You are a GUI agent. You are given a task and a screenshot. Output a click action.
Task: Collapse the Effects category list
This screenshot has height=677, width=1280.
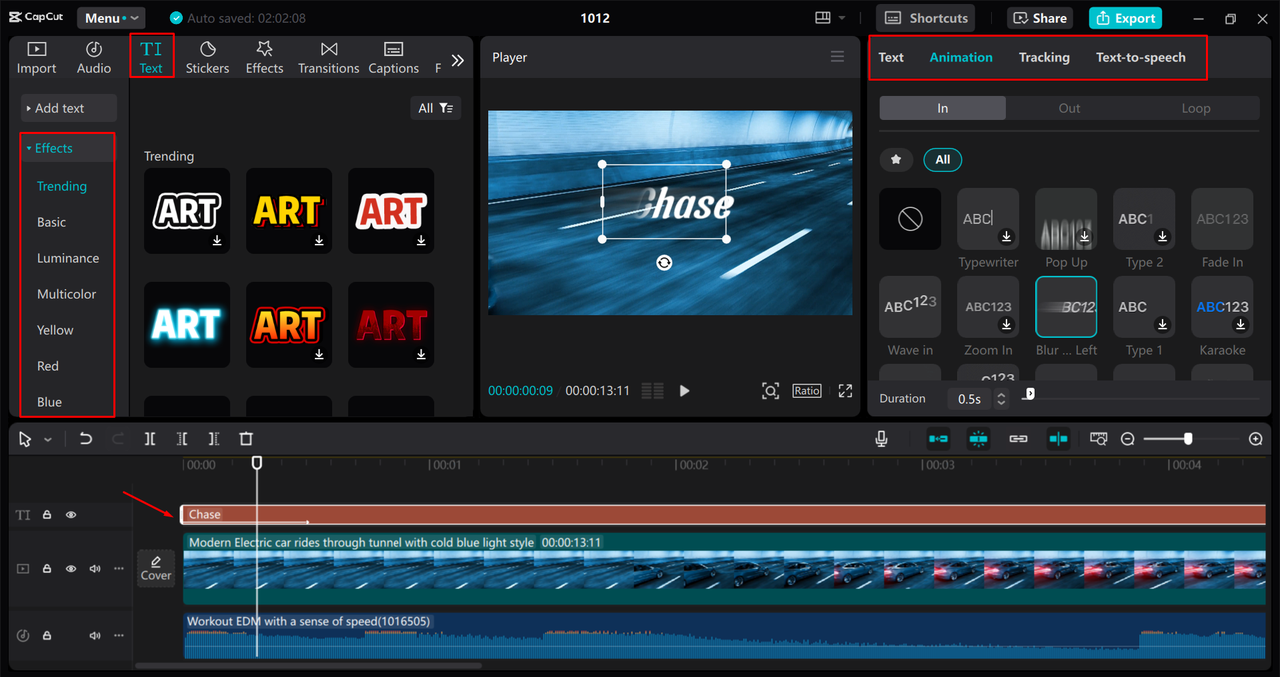point(68,148)
